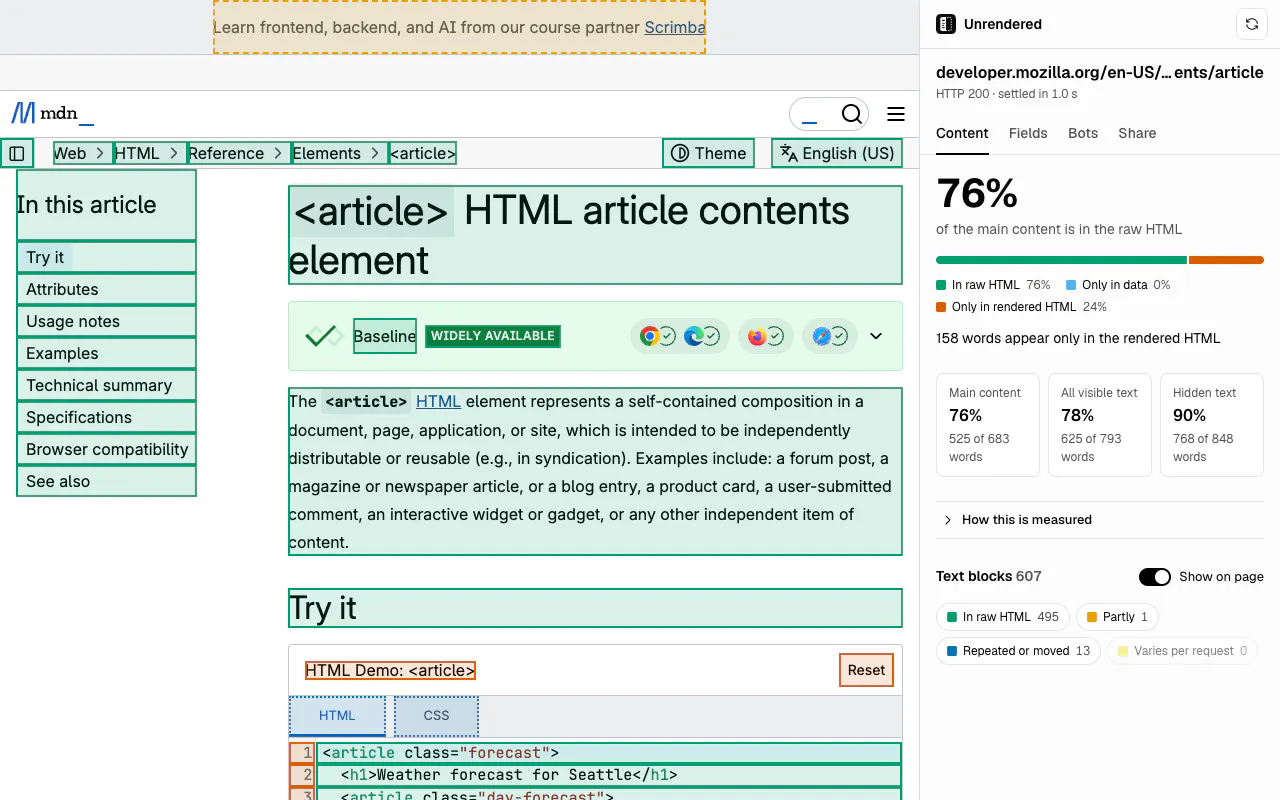The height and width of the screenshot is (800, 1280).
Task: Click the content coverage progress bar
Action: 1100,260
